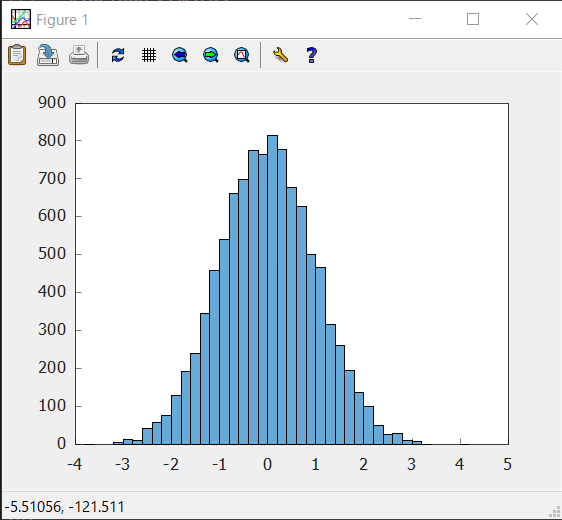The width and height of the screenshot is (562, 520).
Task: Click the x-axis tick label 5
Action: point(507,464)
